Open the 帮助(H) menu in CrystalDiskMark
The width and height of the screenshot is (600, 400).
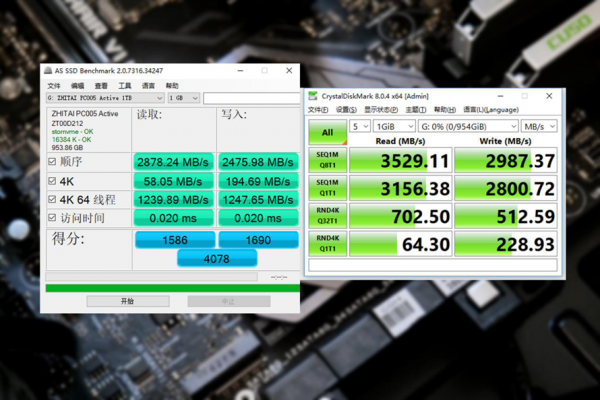[x=445, y=110]
